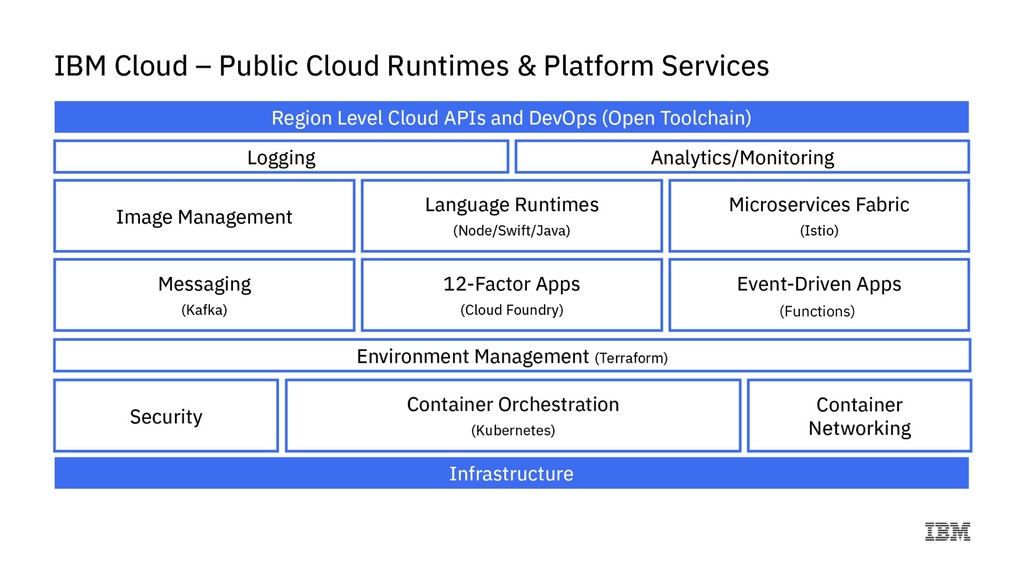
Task: Click the 12-Factor Apps heading
Action: pos(511,284)
